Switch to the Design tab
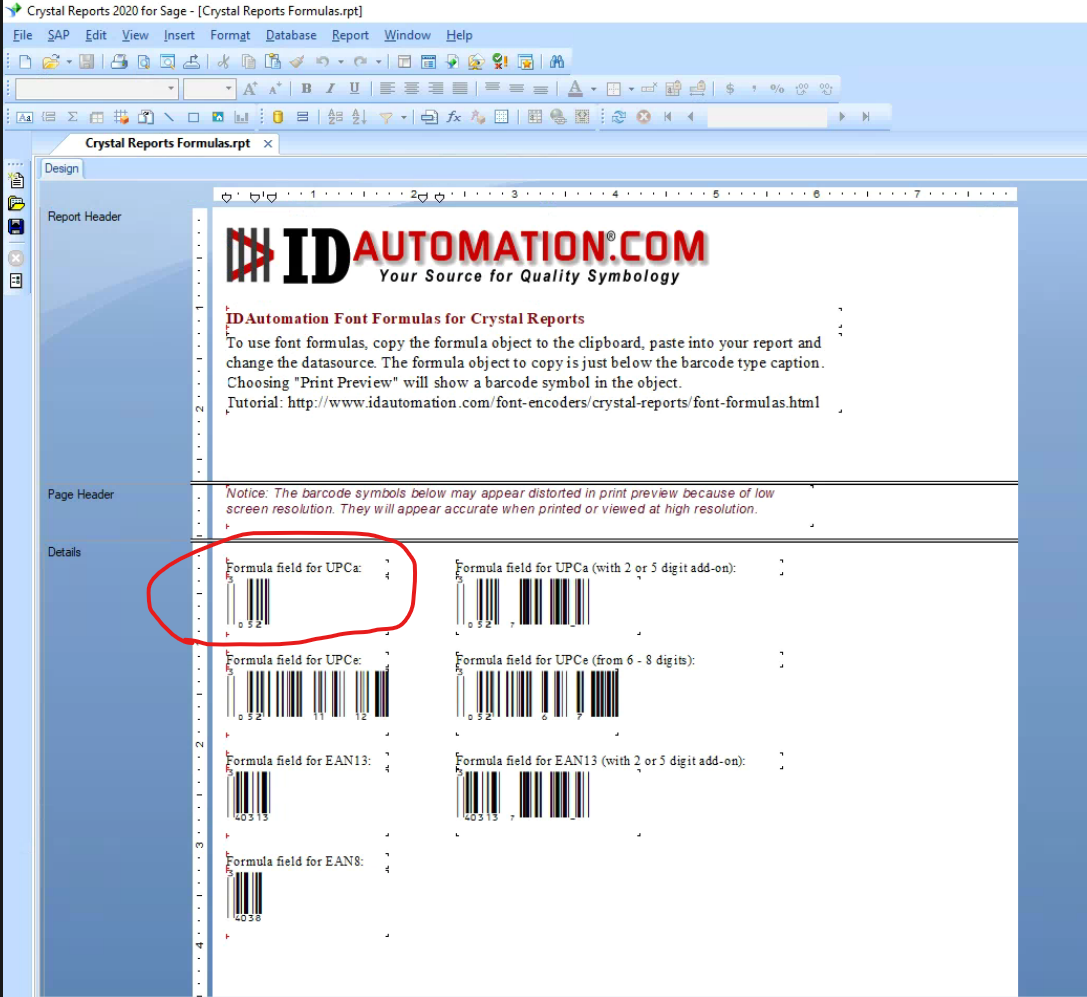Image resolution: width=1087 pixels, height=997 pixels. click(61, 168)
